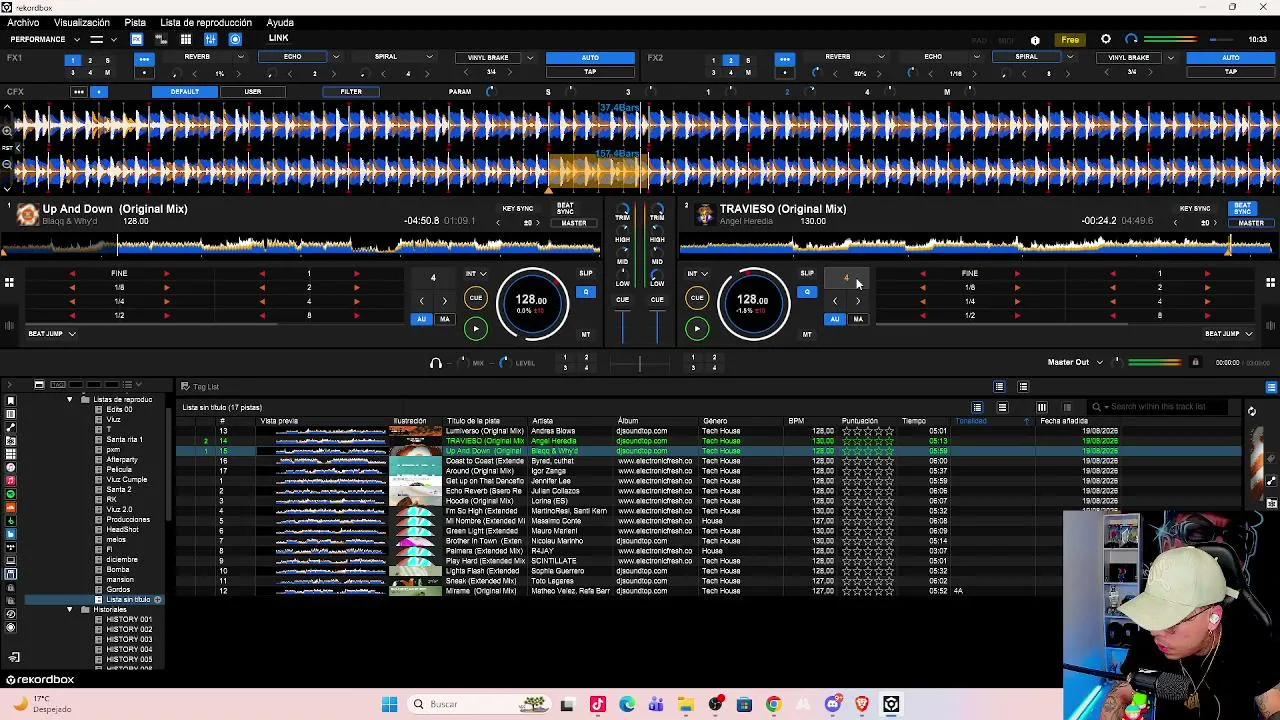Click the rekordbox taskbar icon
This screenshot has width=1280, height=720.
tap(891, 704)
